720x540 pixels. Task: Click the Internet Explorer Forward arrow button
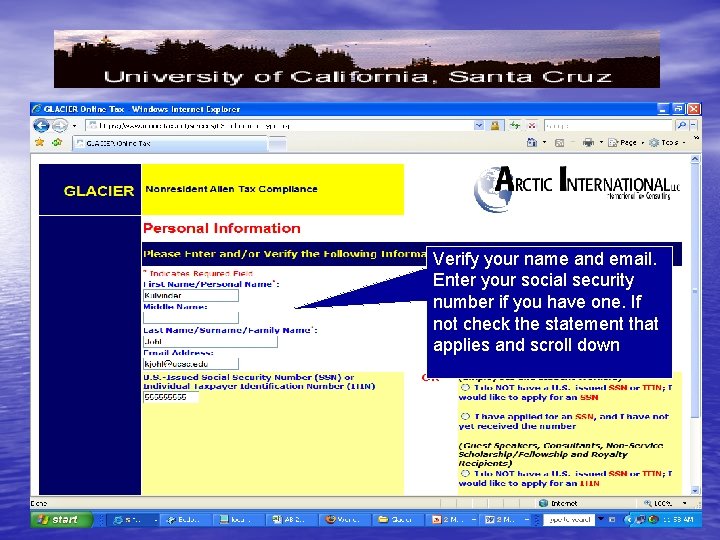click(x=60, y=125)
